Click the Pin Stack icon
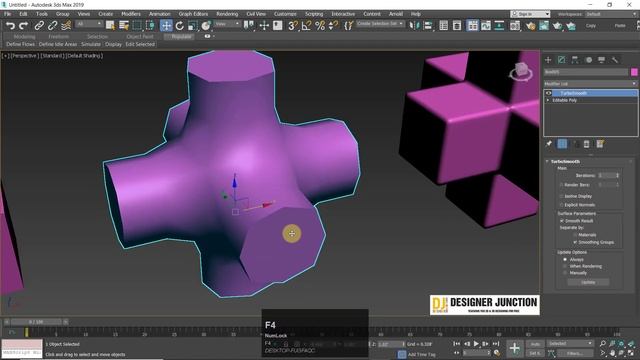This screenshot has width=640, height=360. pyautogui.click(x=549, y=144)
